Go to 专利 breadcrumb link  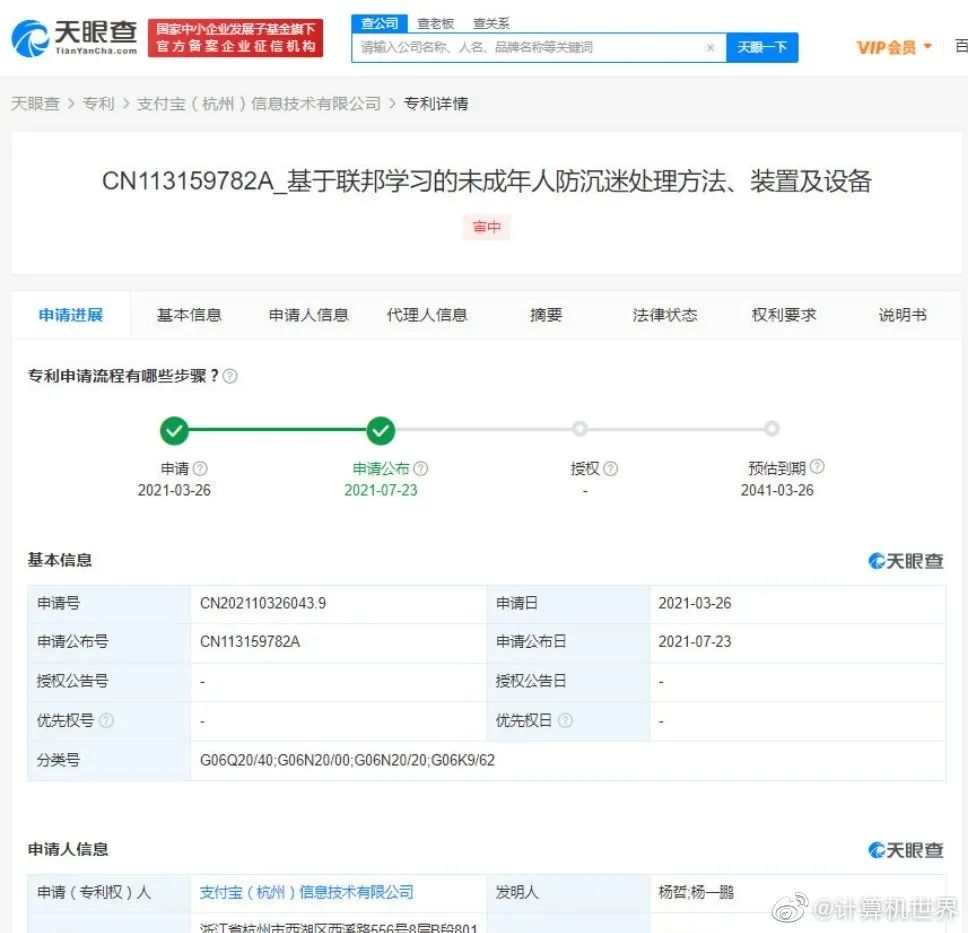coord(99,103)
